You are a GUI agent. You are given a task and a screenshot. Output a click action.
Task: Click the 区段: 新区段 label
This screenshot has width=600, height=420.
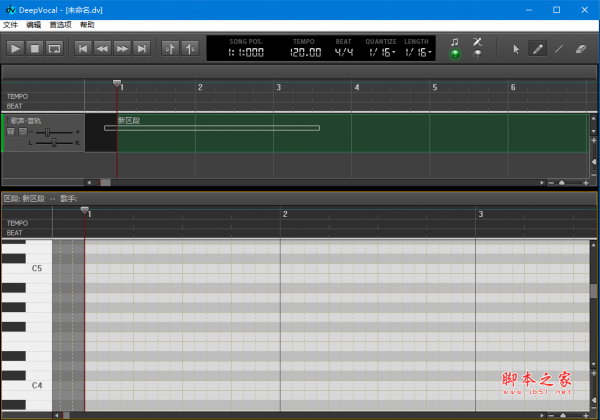pyautogui.click(x=24, y=199)
